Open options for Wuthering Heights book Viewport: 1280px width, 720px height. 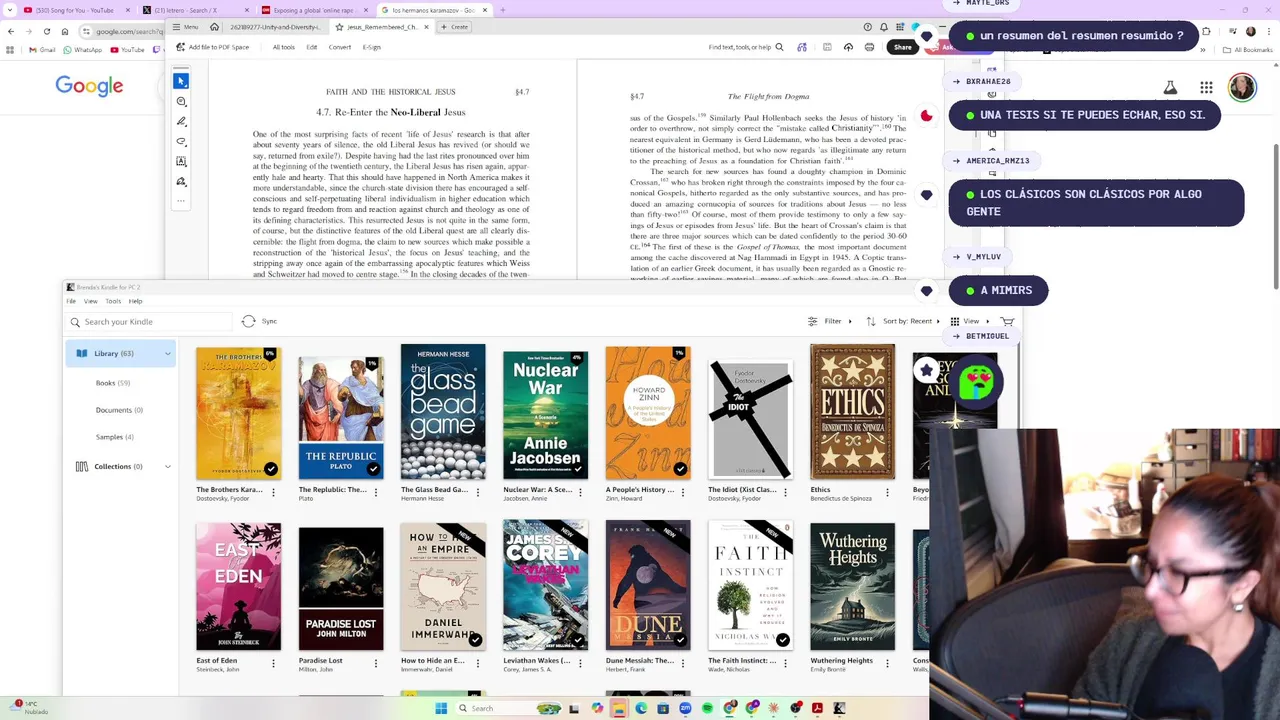pos(887,663)
